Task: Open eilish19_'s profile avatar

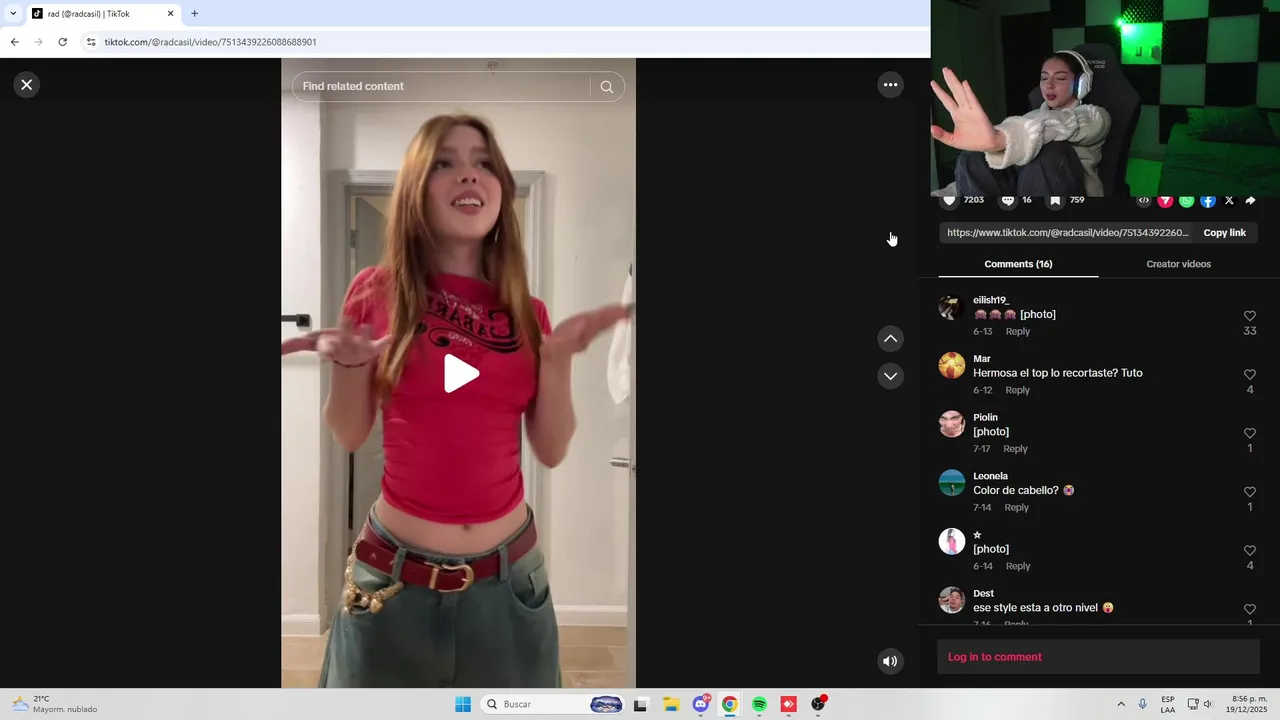Action: click(x=952, y=307)
